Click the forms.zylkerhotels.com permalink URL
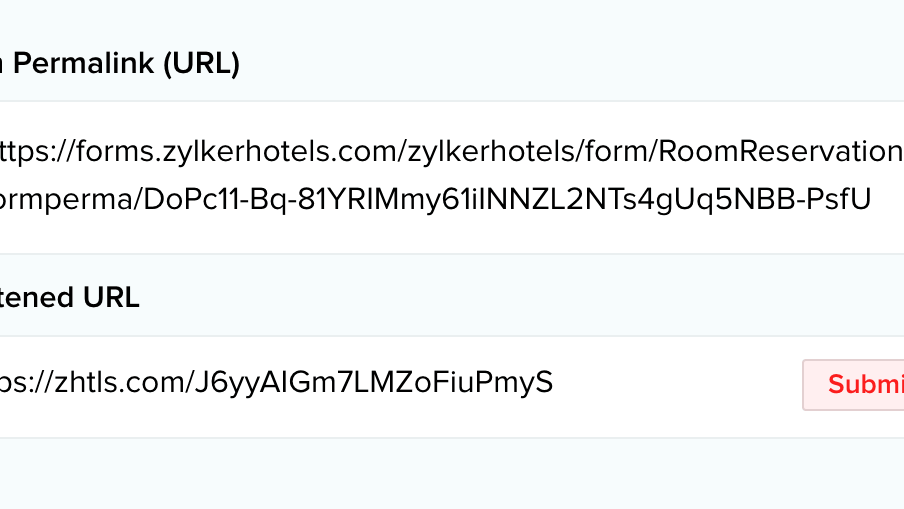Image resolution: width=904 pixels, height=509 pixels. (450, 152)
